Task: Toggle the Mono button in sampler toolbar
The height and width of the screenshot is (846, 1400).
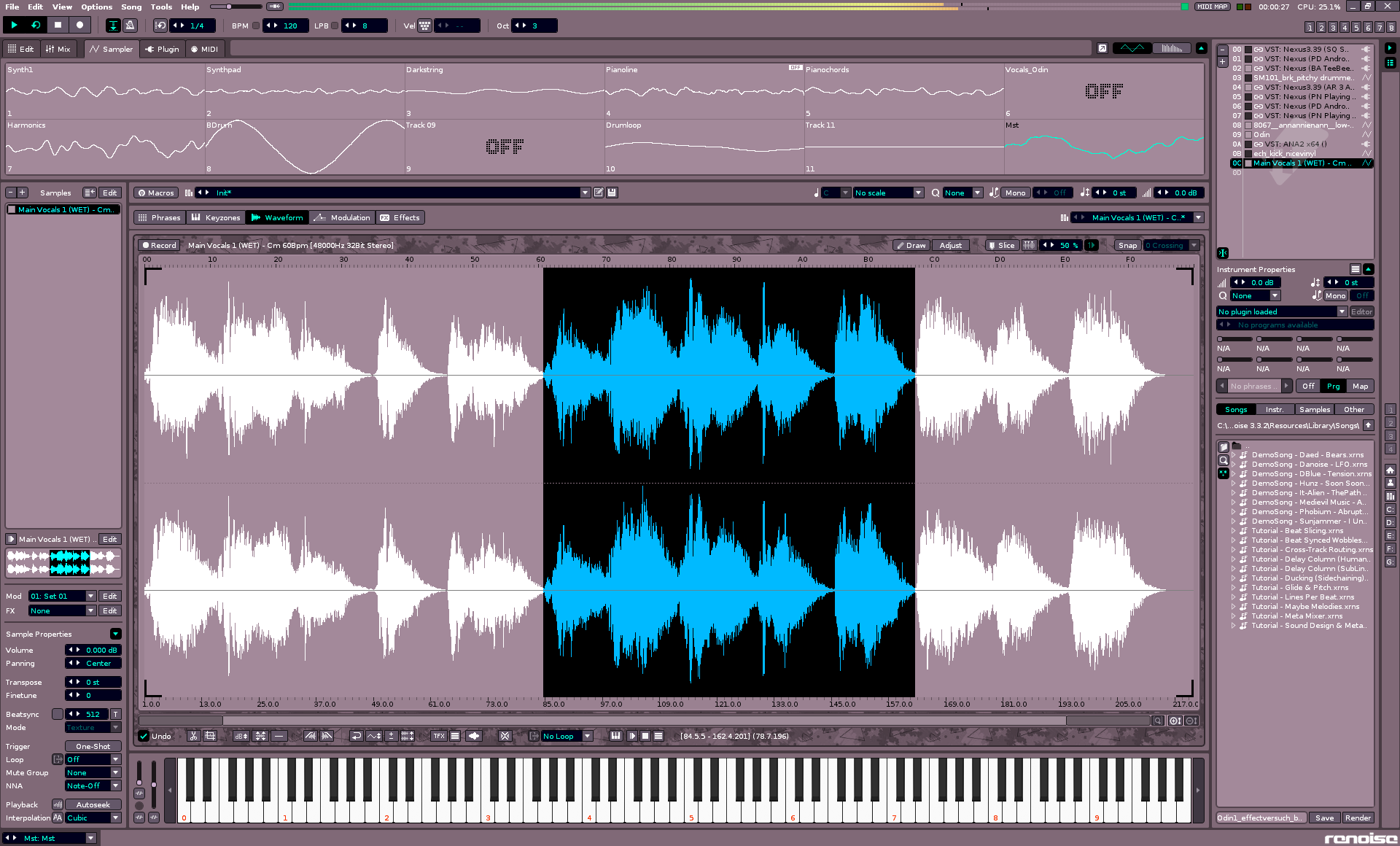Action: click(x=1015, y=193)
